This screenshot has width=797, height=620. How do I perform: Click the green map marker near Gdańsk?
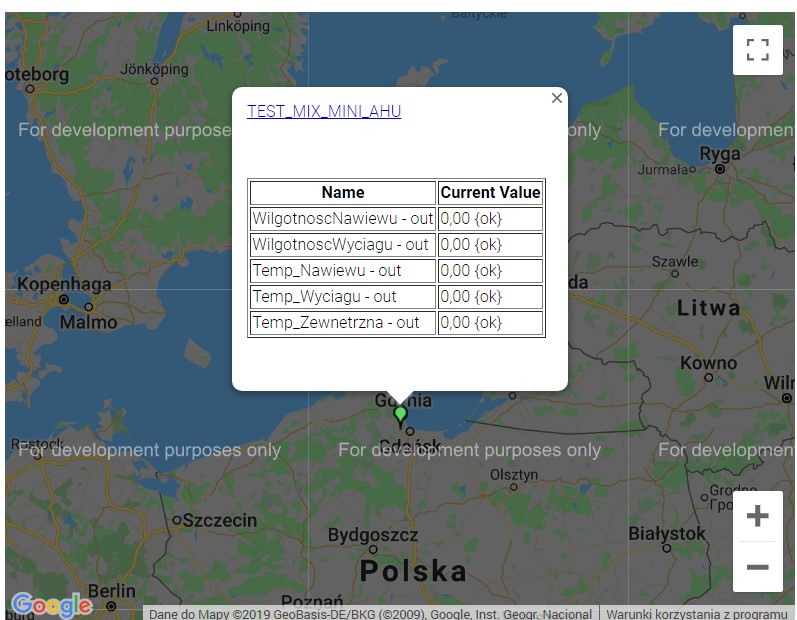[x=401, y=415]
